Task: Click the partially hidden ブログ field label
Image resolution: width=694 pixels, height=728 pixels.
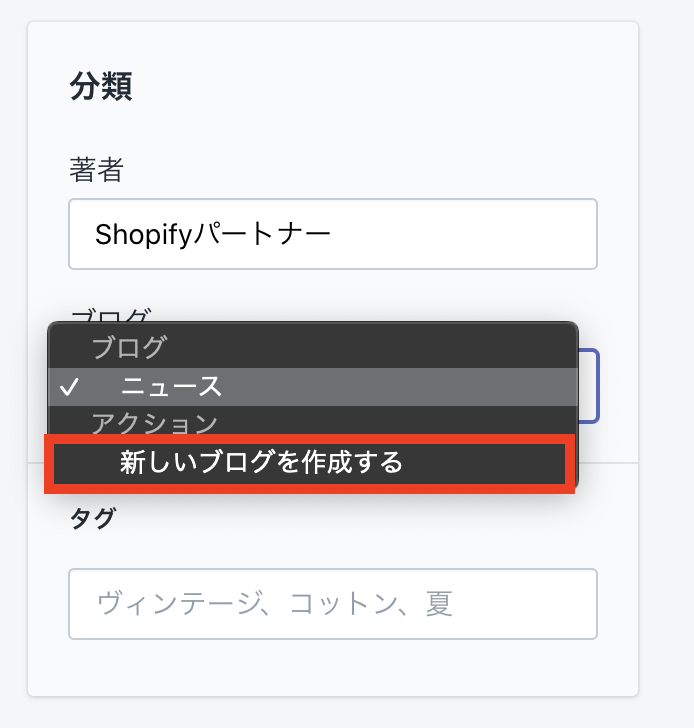Action: 110,314
